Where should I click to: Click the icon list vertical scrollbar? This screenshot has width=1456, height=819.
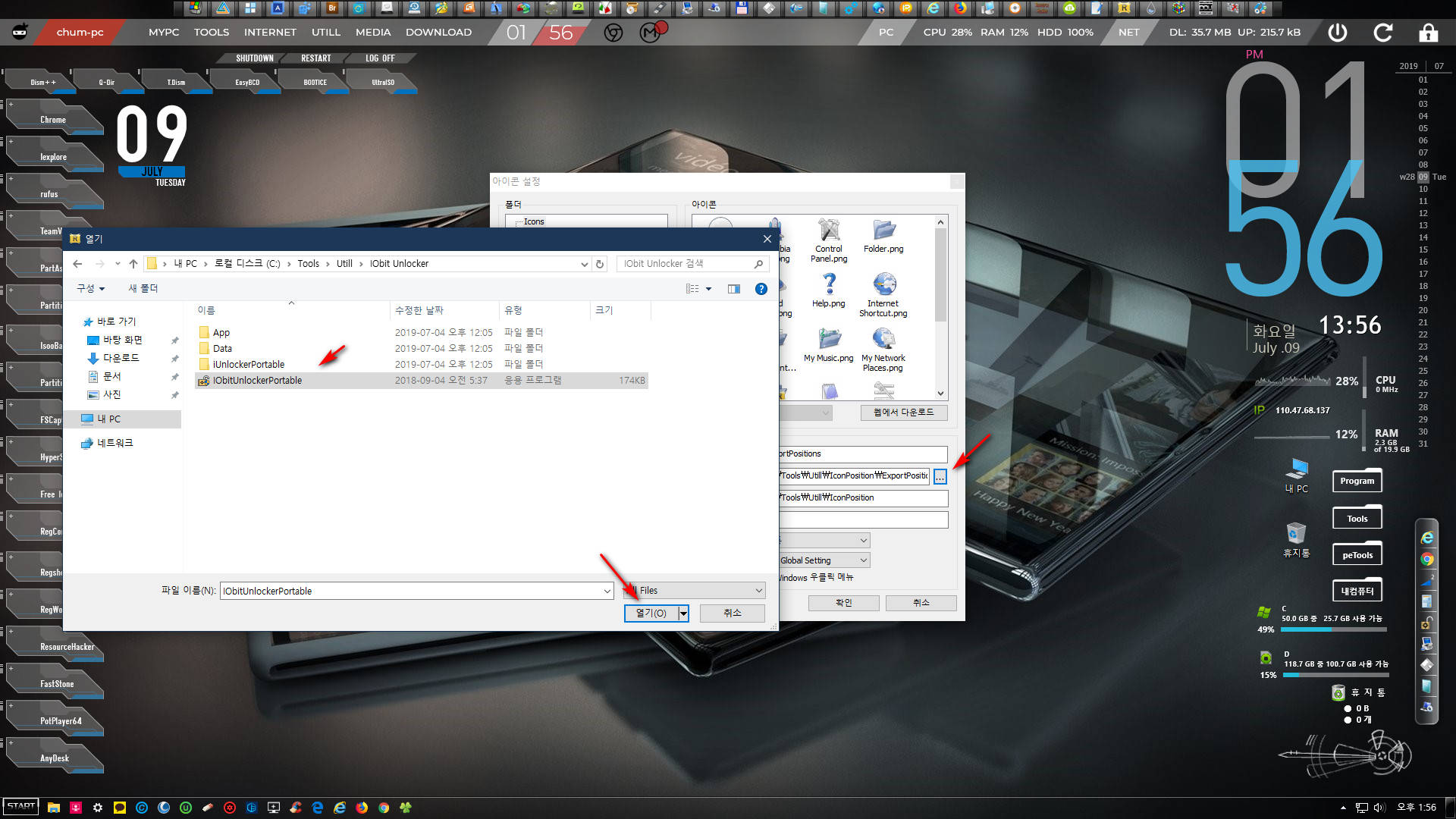click(x=940, y=308)
